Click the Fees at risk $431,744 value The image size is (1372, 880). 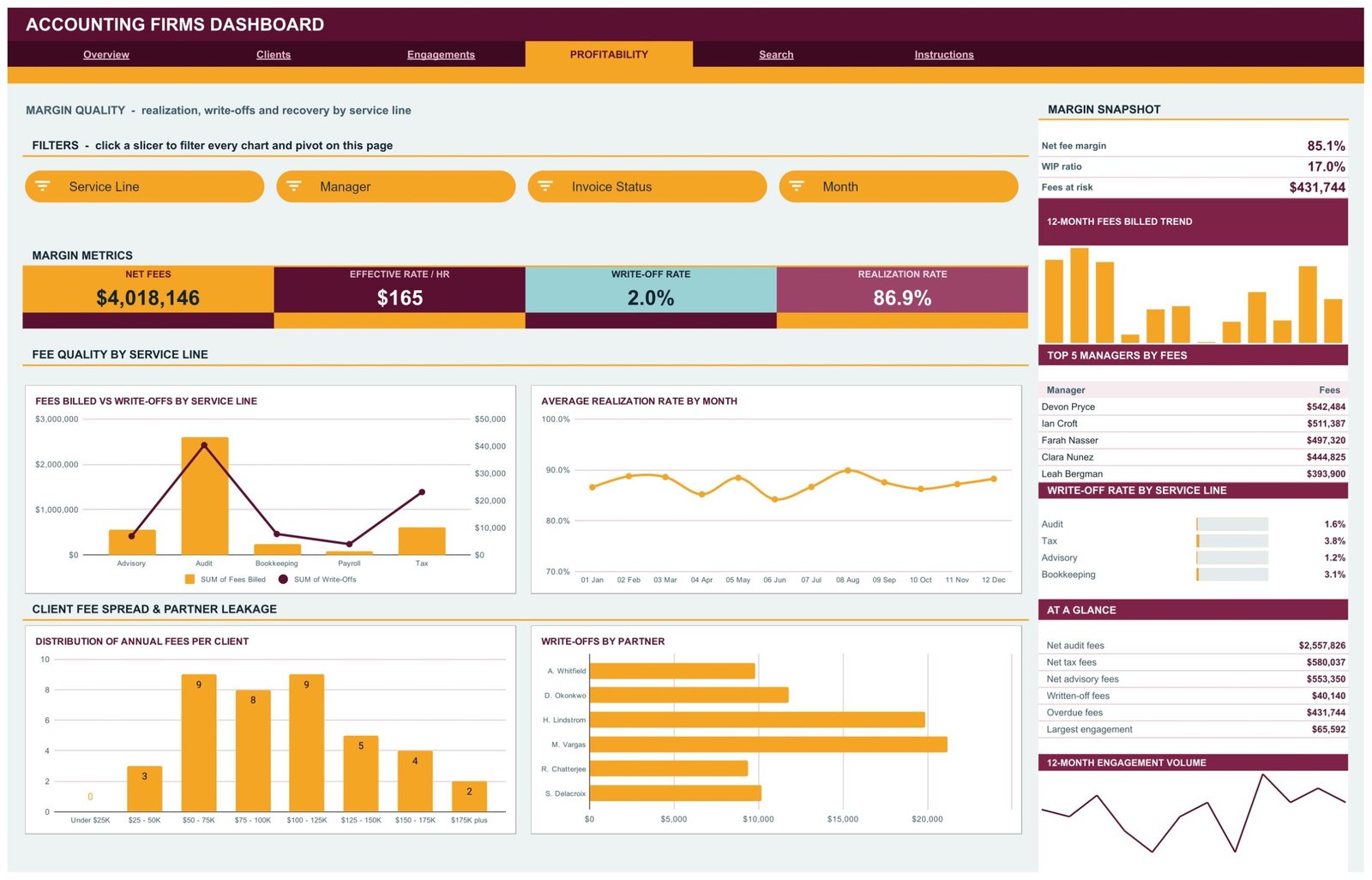point(1317,187)
